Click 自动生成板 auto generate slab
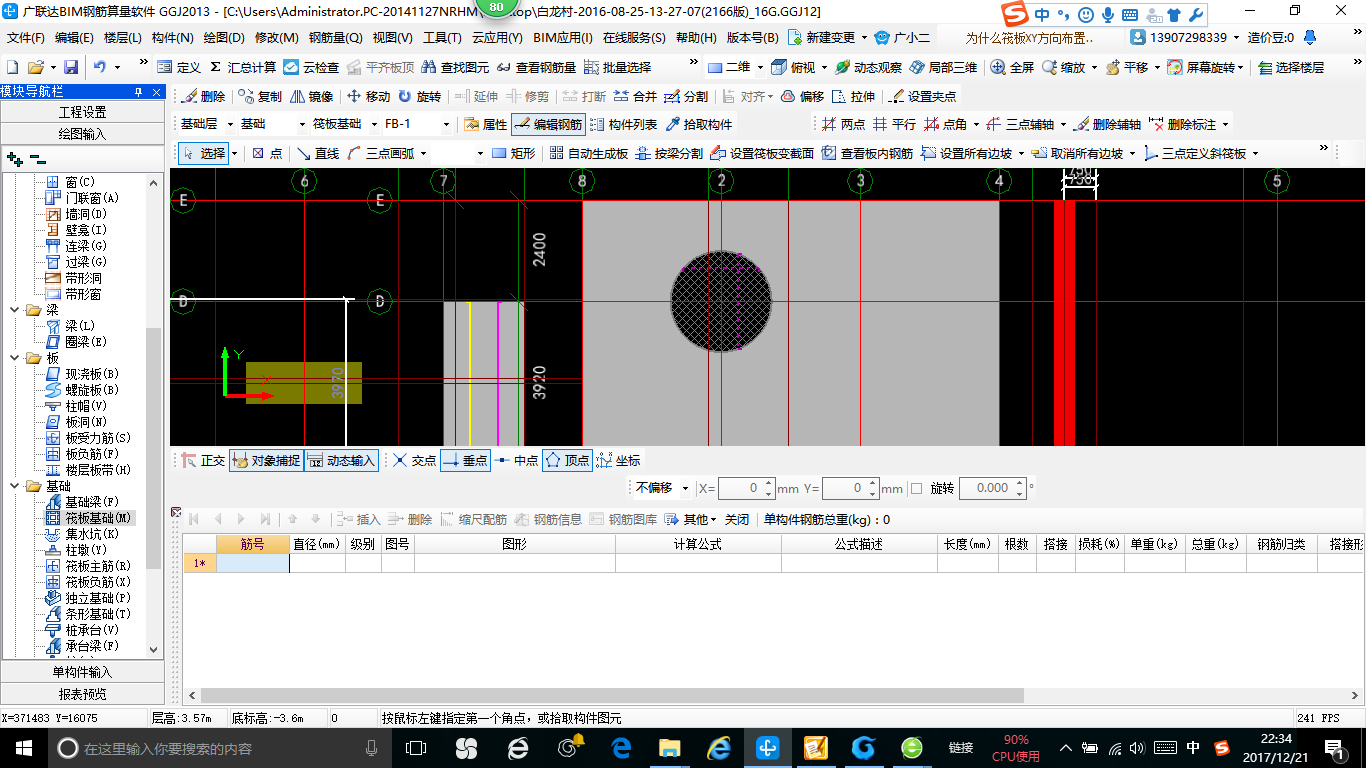Screen dimensions: 1366x768 point(588,153)
